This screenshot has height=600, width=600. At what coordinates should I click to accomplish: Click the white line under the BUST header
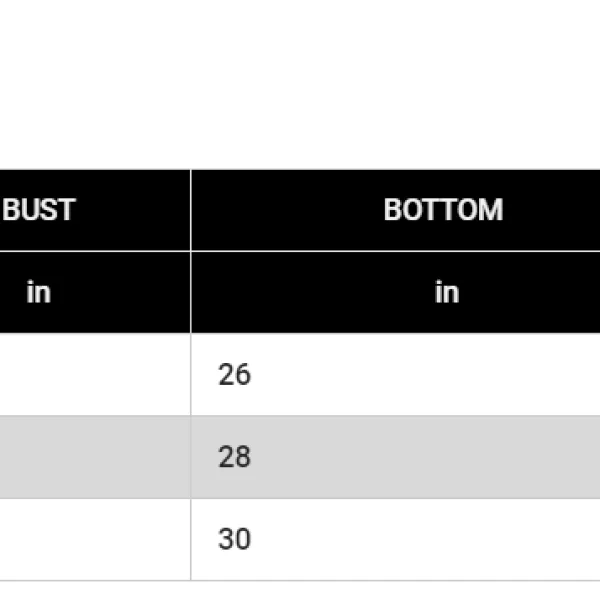click(95, 251)
